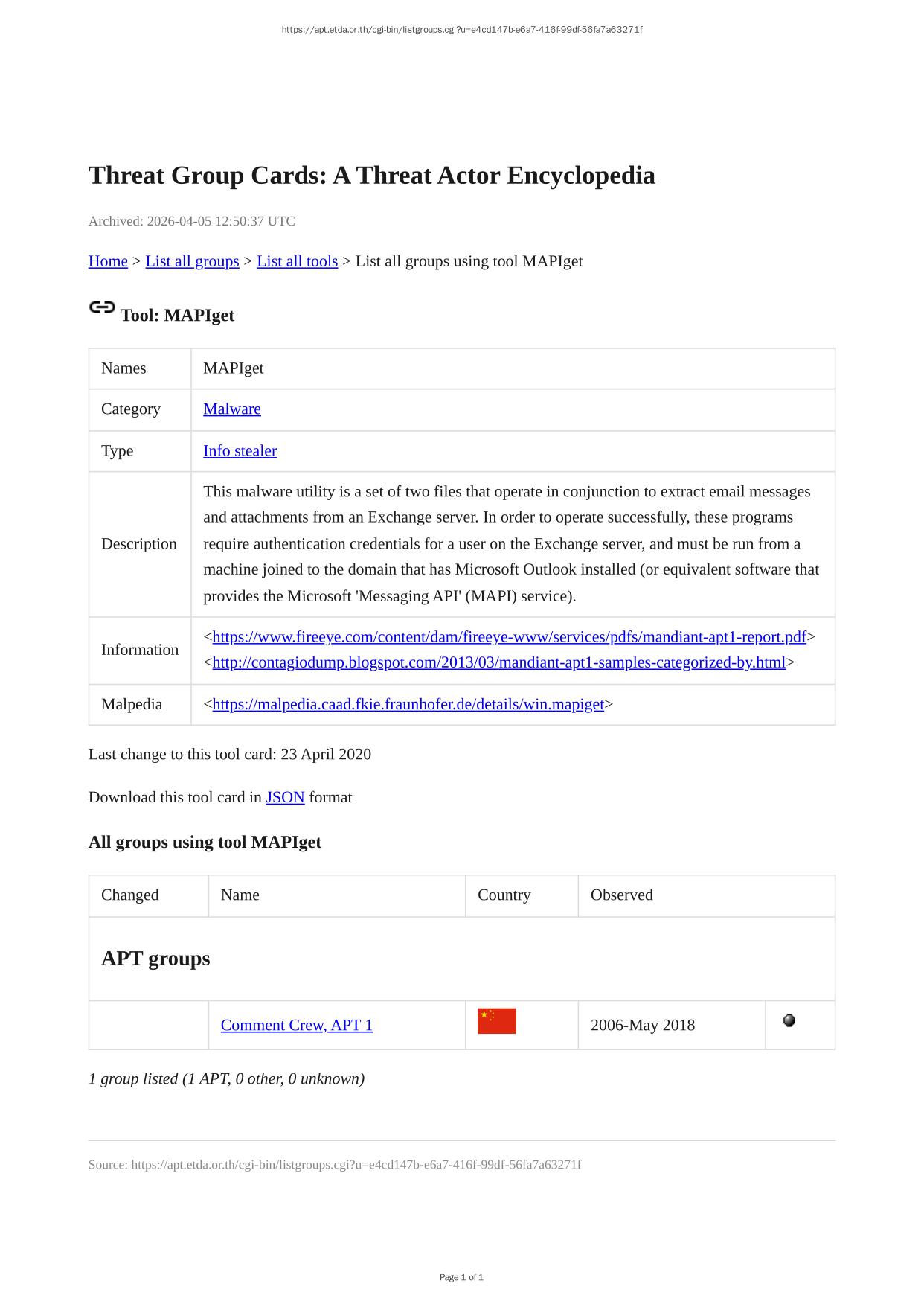Download the tool card via JSON link
The image size is (924, 1307).
click(285, 797)
